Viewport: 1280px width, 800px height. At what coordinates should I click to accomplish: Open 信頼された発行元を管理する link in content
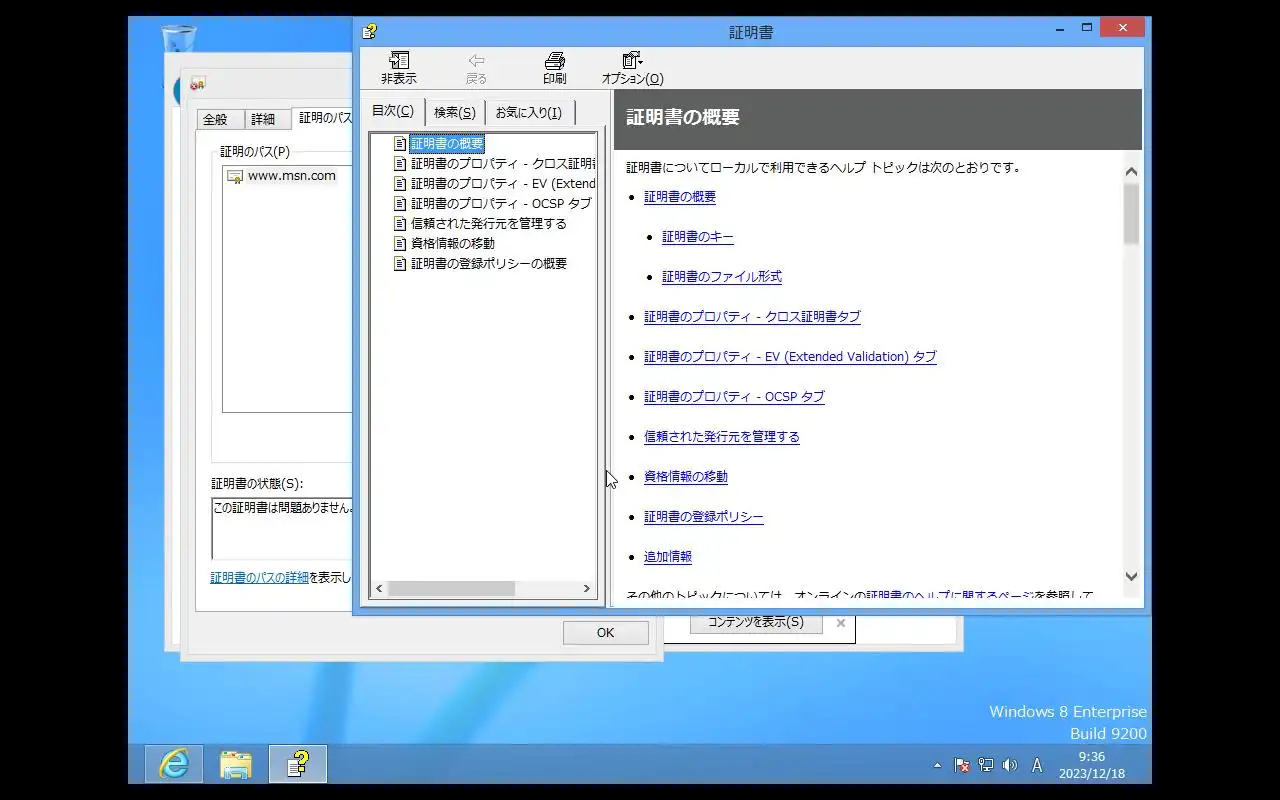(722, 437)
